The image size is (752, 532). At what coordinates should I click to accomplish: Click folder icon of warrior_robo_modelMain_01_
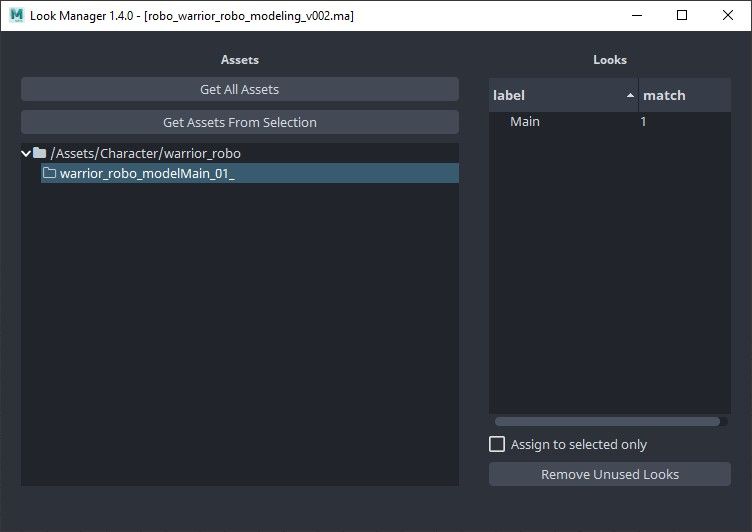coord(50,174)
